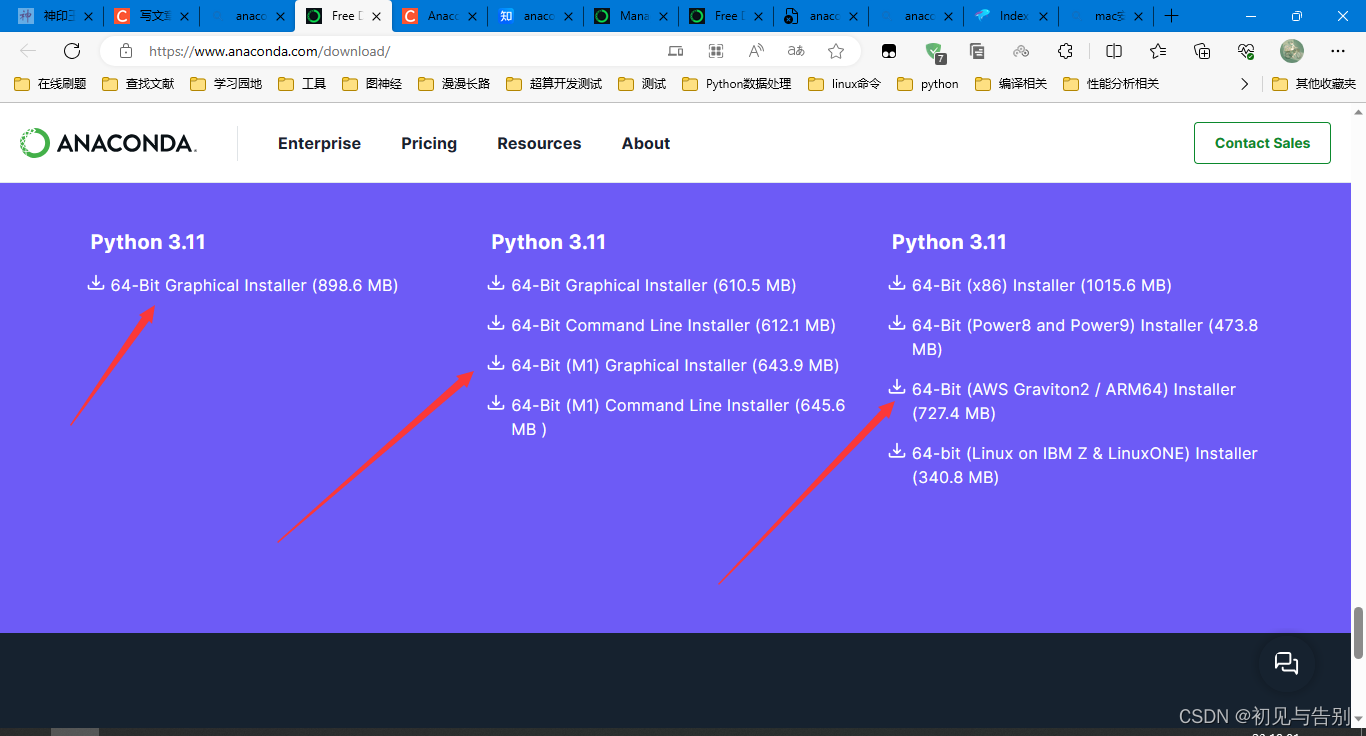Image resolution: width=1366 pixels, height=736 pixels.
Task: Switch to the Index tab
Action: pos(1010,16)
